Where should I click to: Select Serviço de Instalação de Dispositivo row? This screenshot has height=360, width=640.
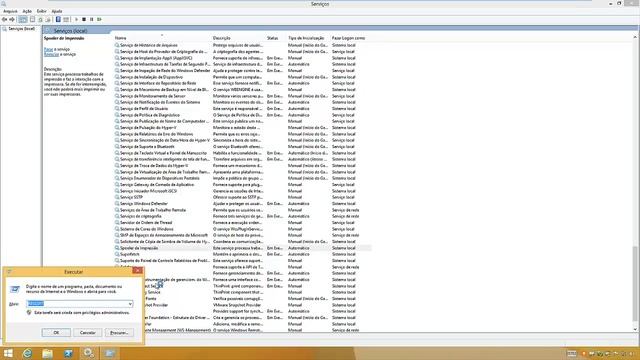(x=242, y=77)
